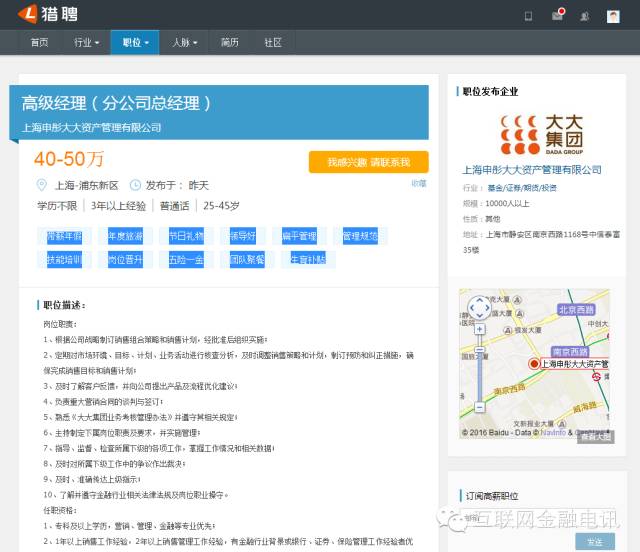
Task: Click the 职位发布企业 section heading
Action: pos(490,91)
